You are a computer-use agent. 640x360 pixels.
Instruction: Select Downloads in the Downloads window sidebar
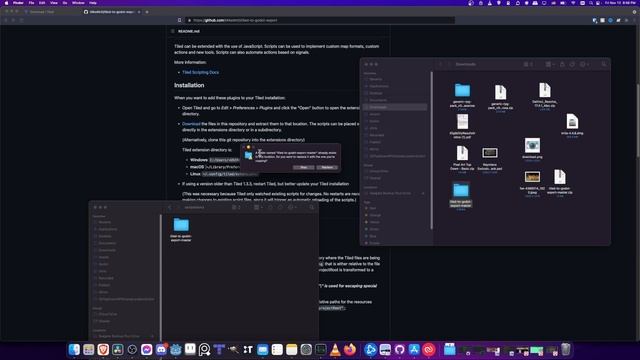(x=394, y=107)
